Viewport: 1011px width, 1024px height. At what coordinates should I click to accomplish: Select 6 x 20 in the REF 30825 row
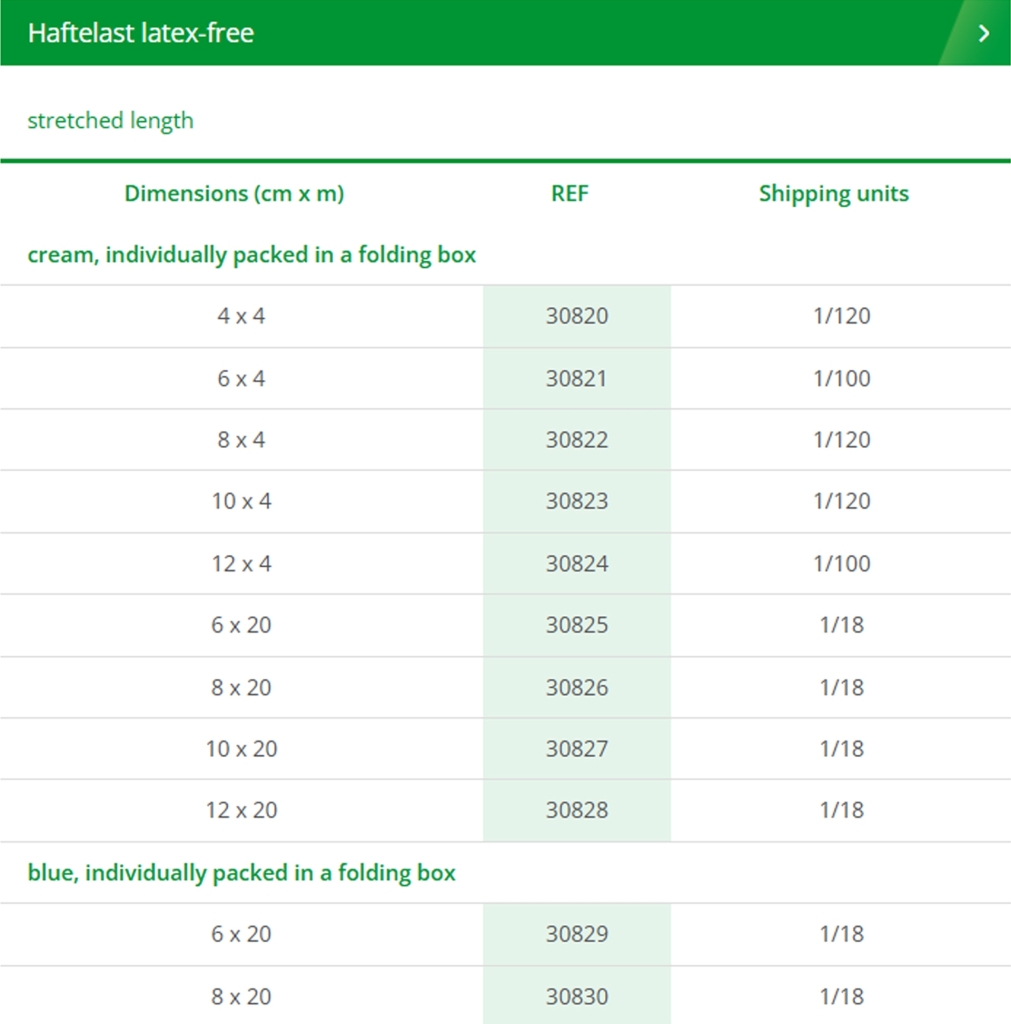(242, 625)
